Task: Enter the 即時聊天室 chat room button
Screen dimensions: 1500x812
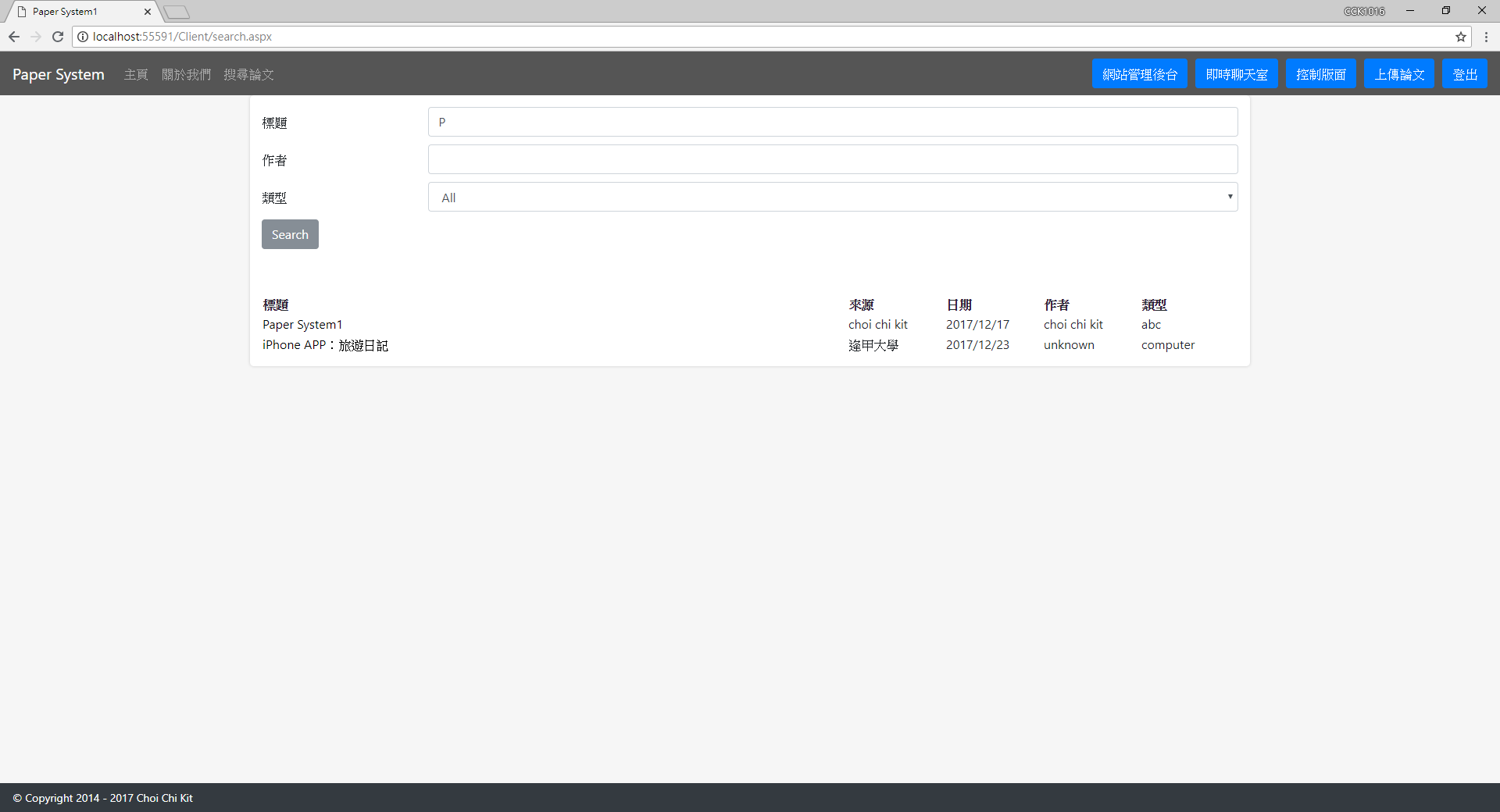Action: pos(1236,74)
